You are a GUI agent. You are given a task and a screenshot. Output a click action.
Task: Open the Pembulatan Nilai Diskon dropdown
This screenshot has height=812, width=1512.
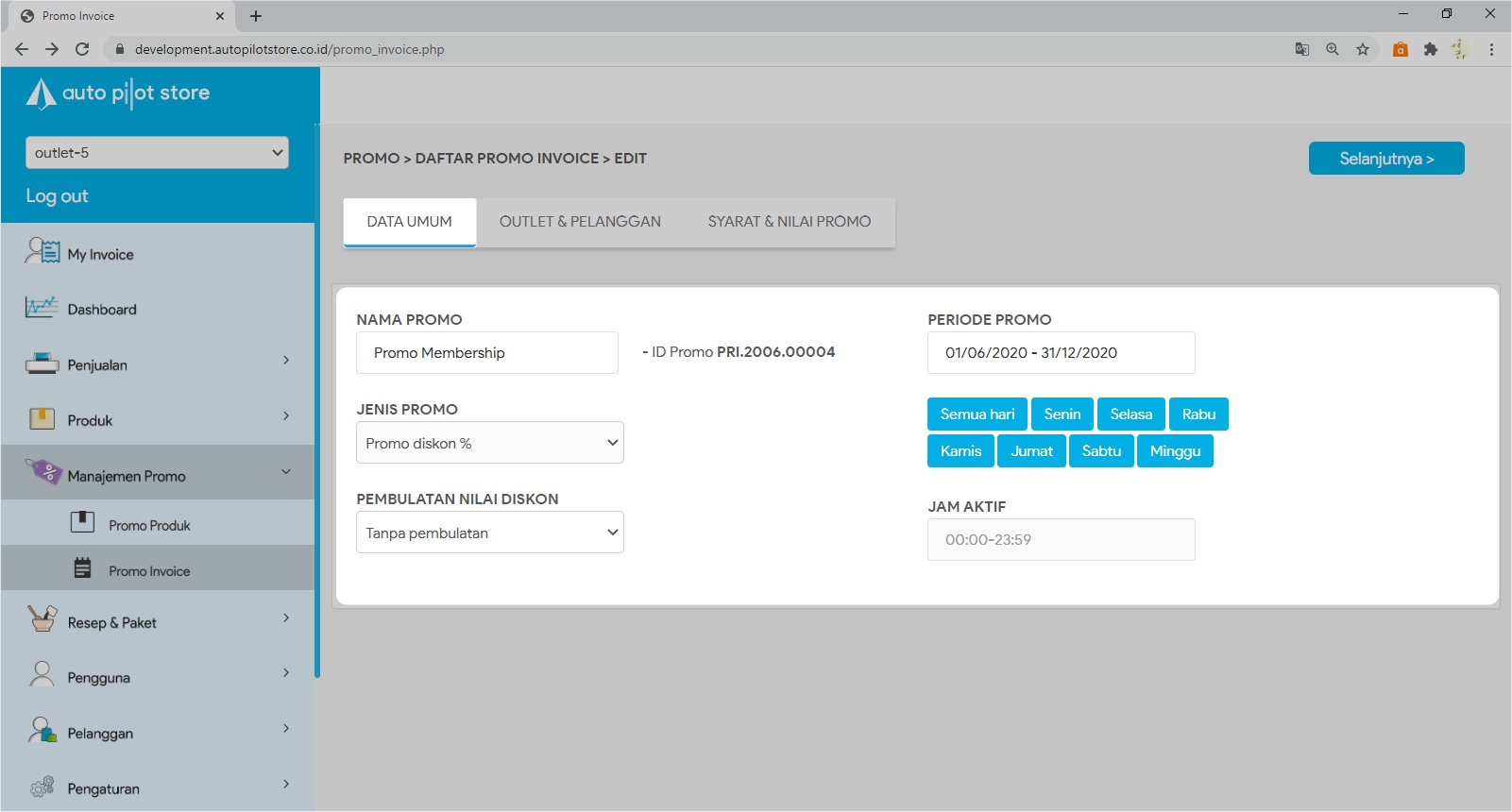tap(489, 533)
